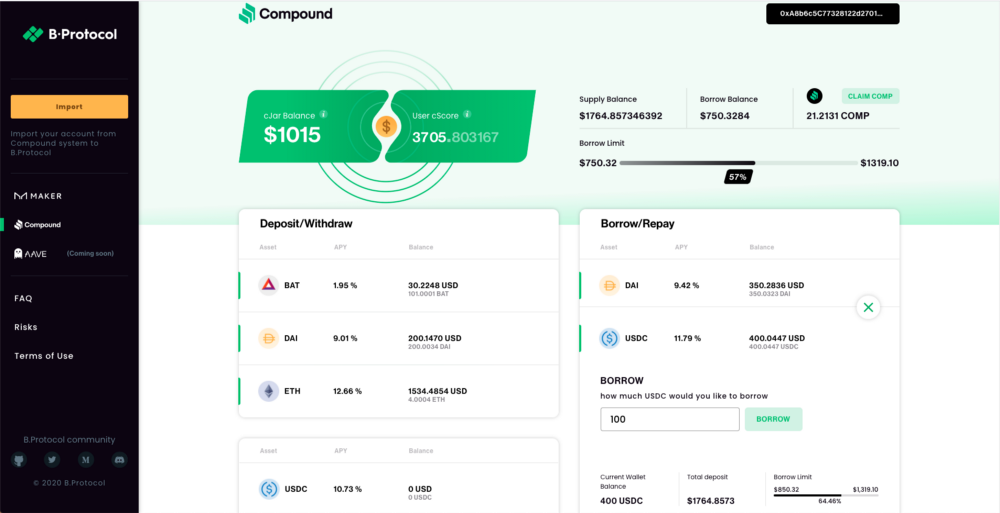Open the Medium community icon
Image resolution: width=1000 pixels, height=513 pixels.
86,459
